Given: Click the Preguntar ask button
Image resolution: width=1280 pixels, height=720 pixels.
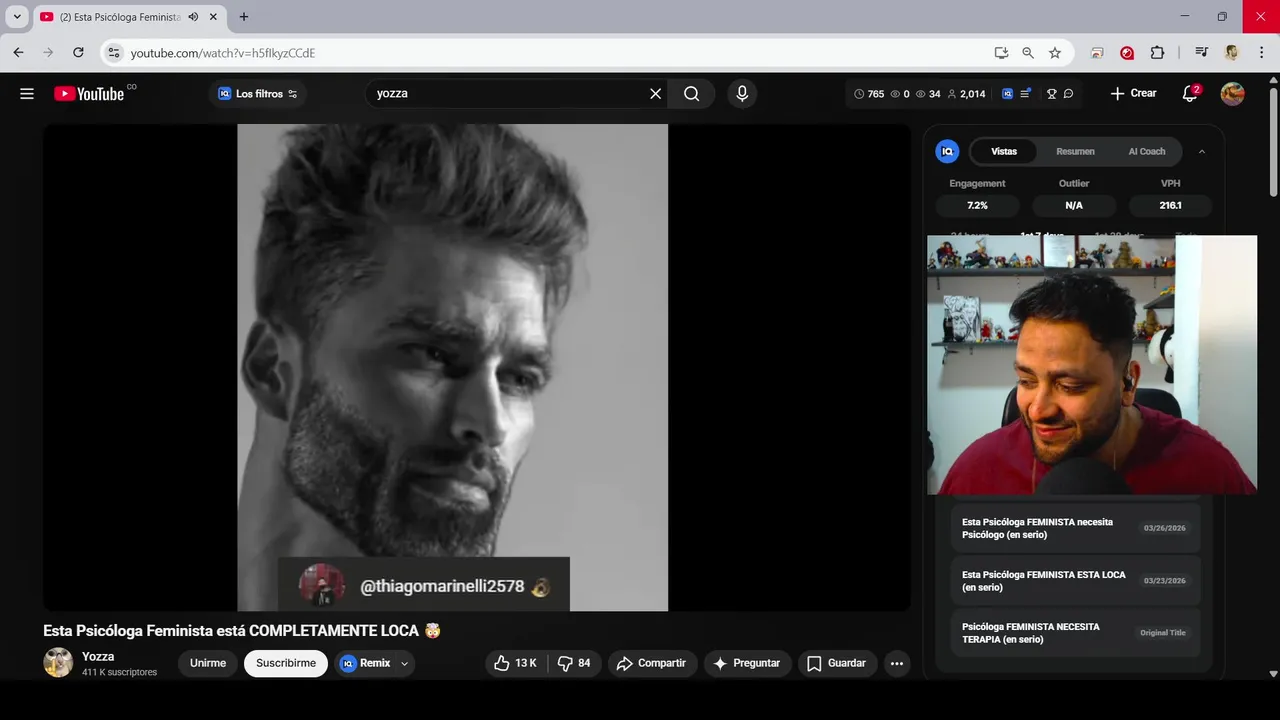Looking at the screenshot, I should [747, 663].
